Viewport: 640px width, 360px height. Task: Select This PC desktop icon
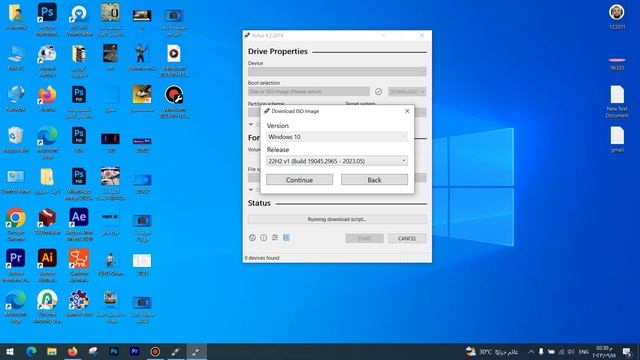pos(16,58)
